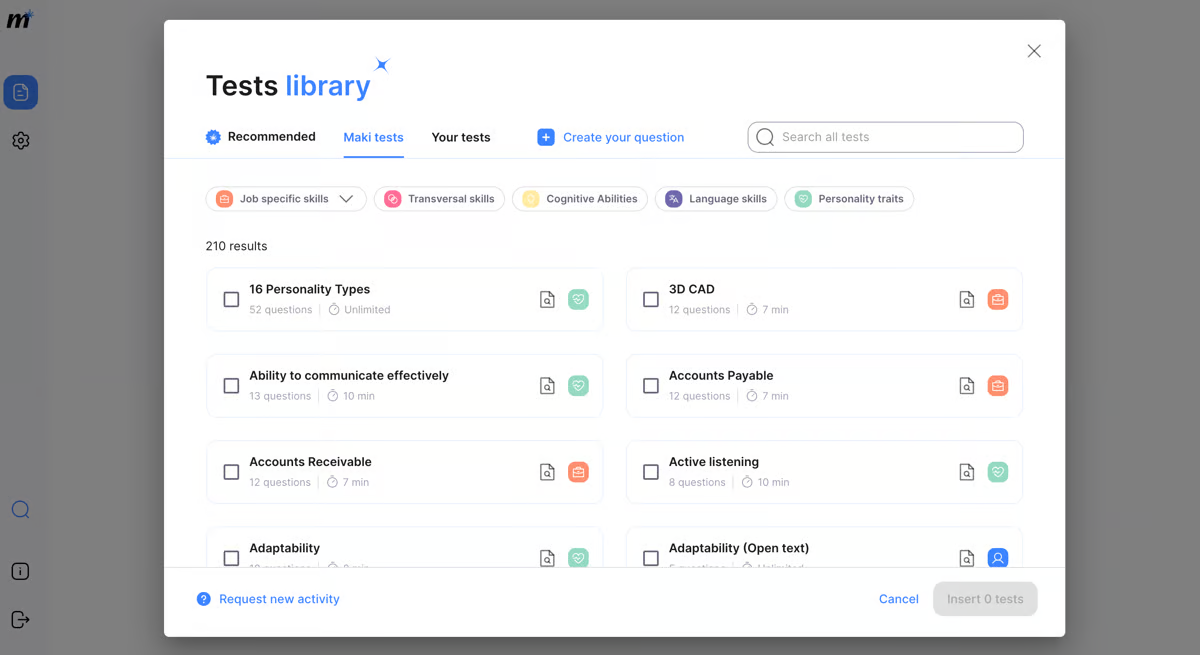Expand the Job specific skills dropdown
Viewport: 1200px width, 655px height.
[x=286, y=199]
